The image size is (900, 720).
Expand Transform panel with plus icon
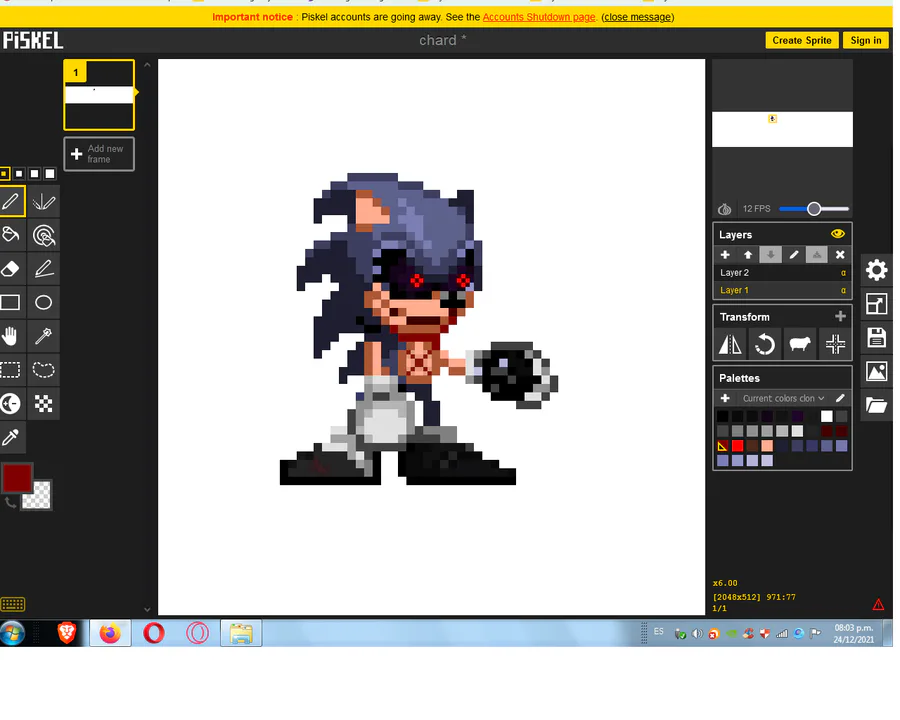pyautogui.click(x=840, y=316)
